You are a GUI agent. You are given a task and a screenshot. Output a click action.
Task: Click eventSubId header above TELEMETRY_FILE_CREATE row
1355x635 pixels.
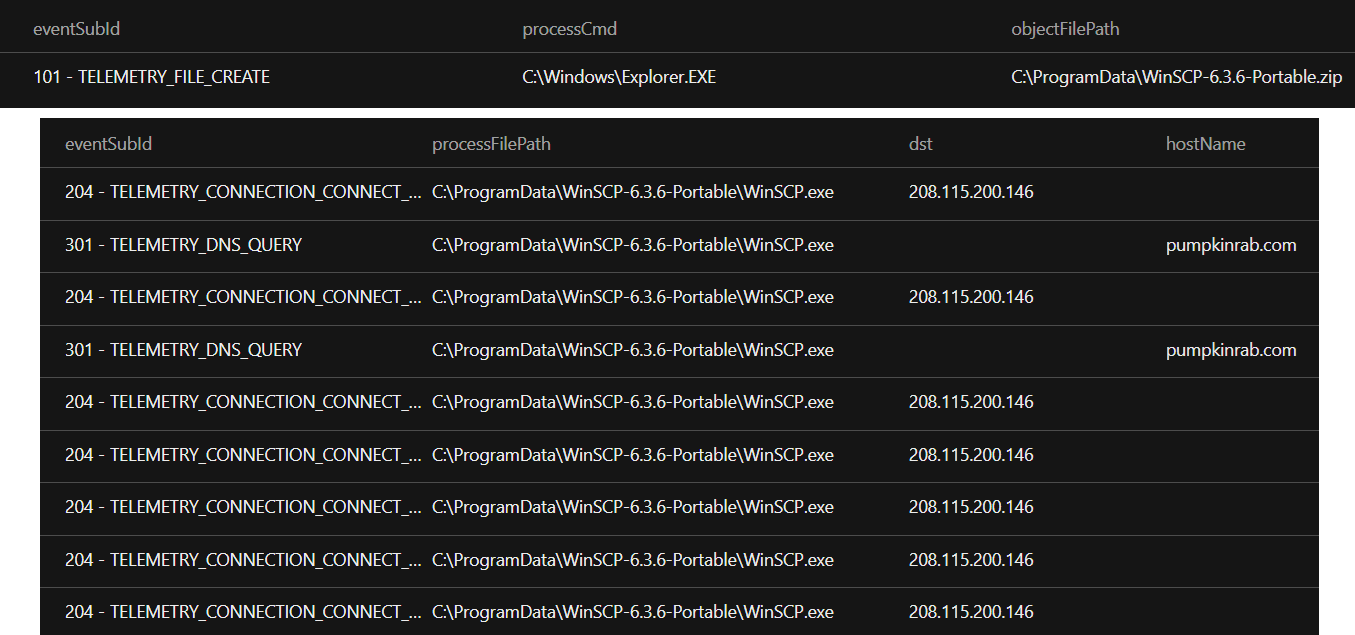coord(76,29)
